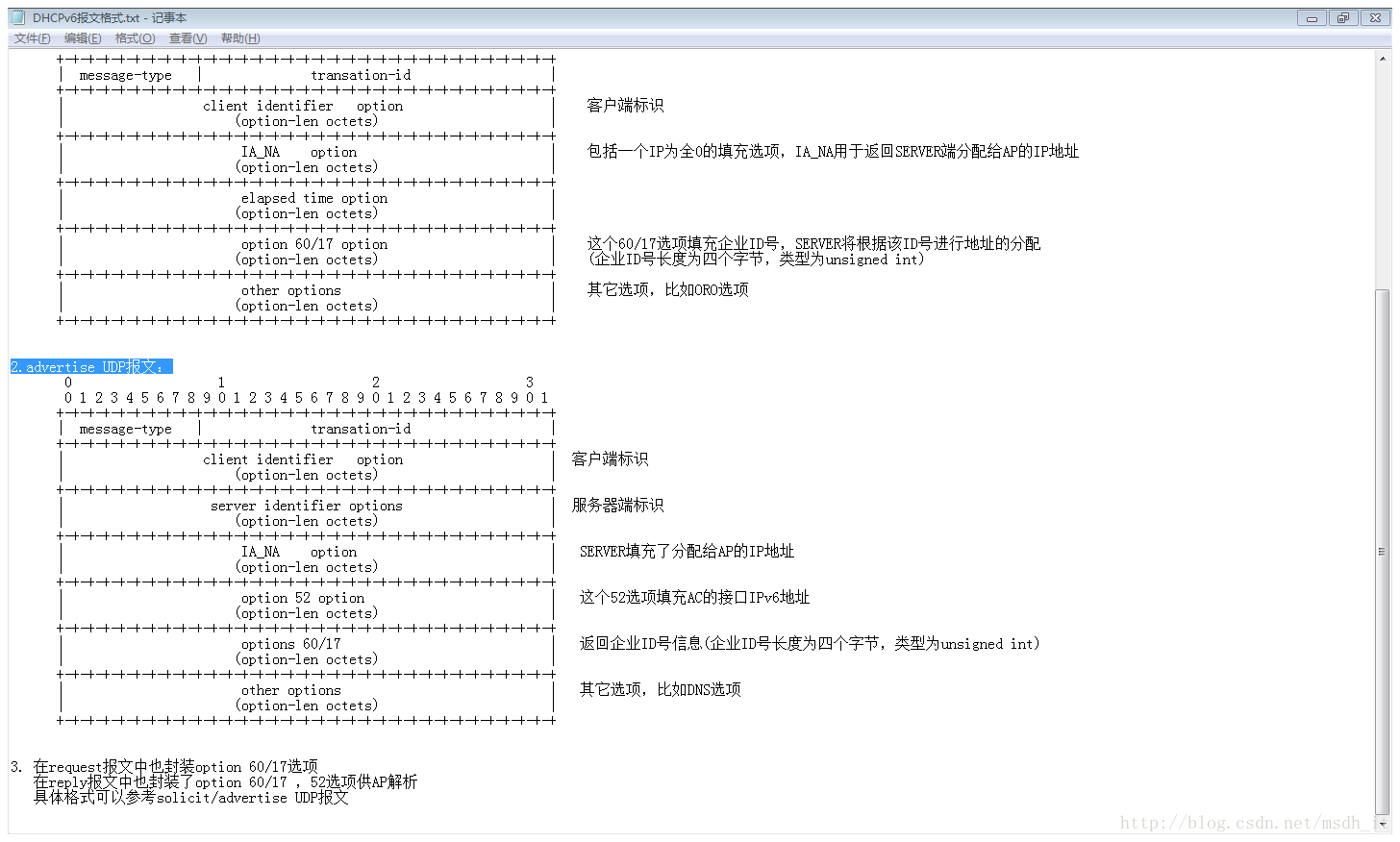Click '这个60/17选项填充企业ID号' line
This screenshot has height=842, width=1400.
(813, 244)
